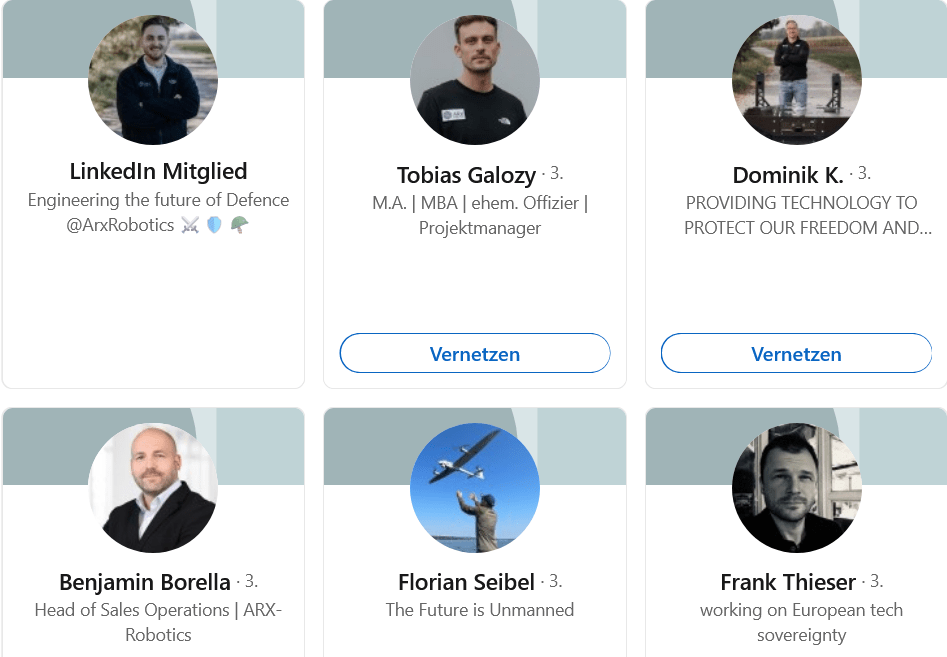Open LinkedIn Mitglied profile photo
This screenshot has height=657, width=947.
pyautogui.click(x=153, y=80)
